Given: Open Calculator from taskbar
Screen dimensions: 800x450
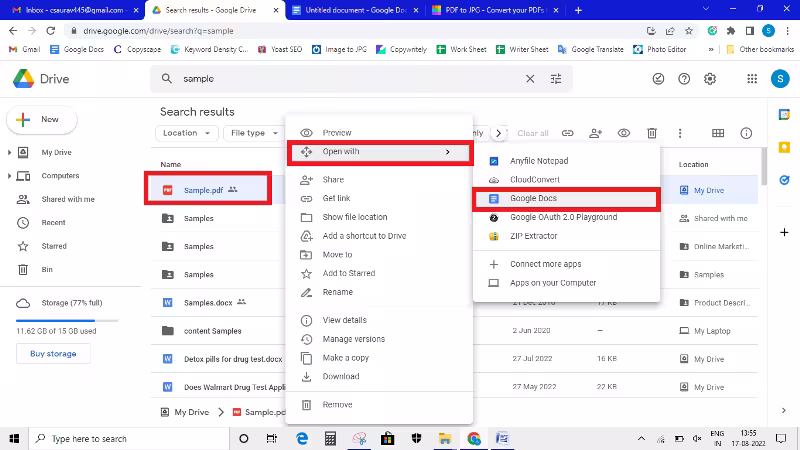Looking at the screenshot, I should pos(331,438).
